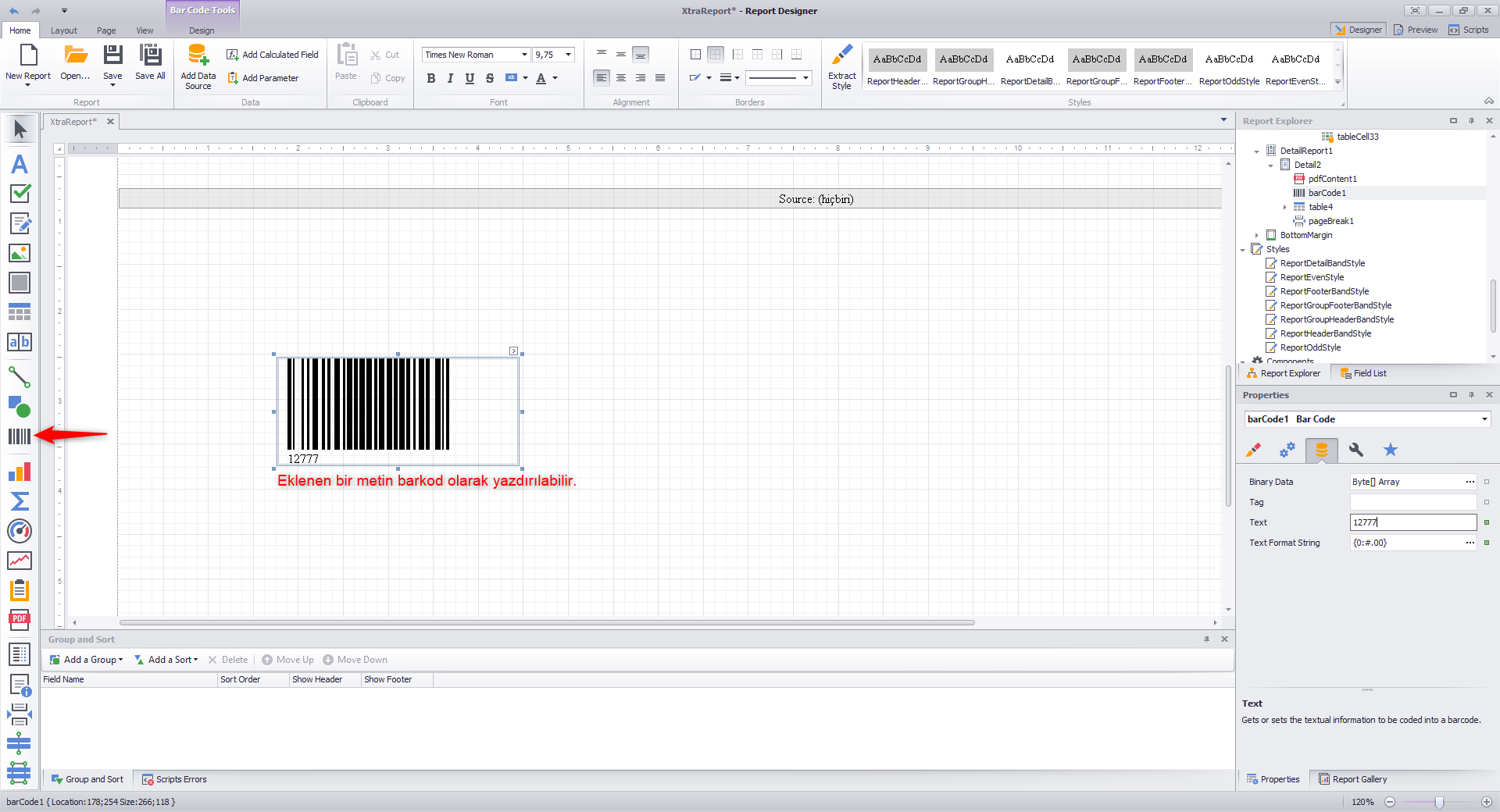Toggle justify text alignment
The width and height of the screenshot is (1500, 812).
pos(660,78)
